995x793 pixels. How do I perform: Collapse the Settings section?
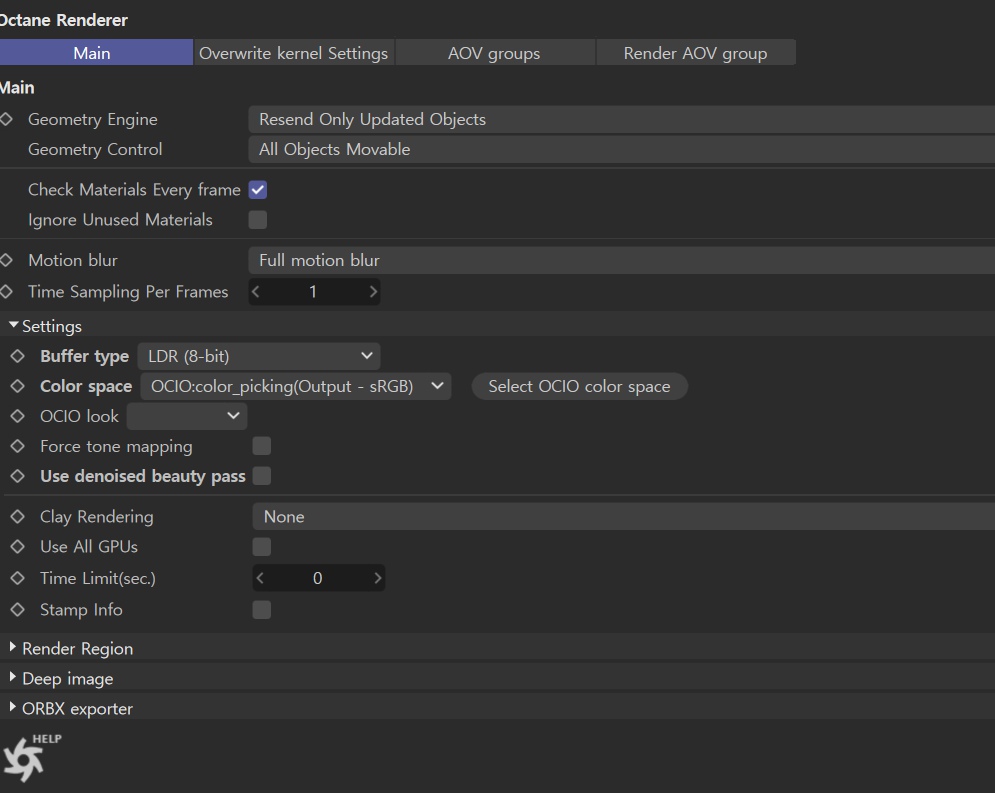[x=13, y=325]
